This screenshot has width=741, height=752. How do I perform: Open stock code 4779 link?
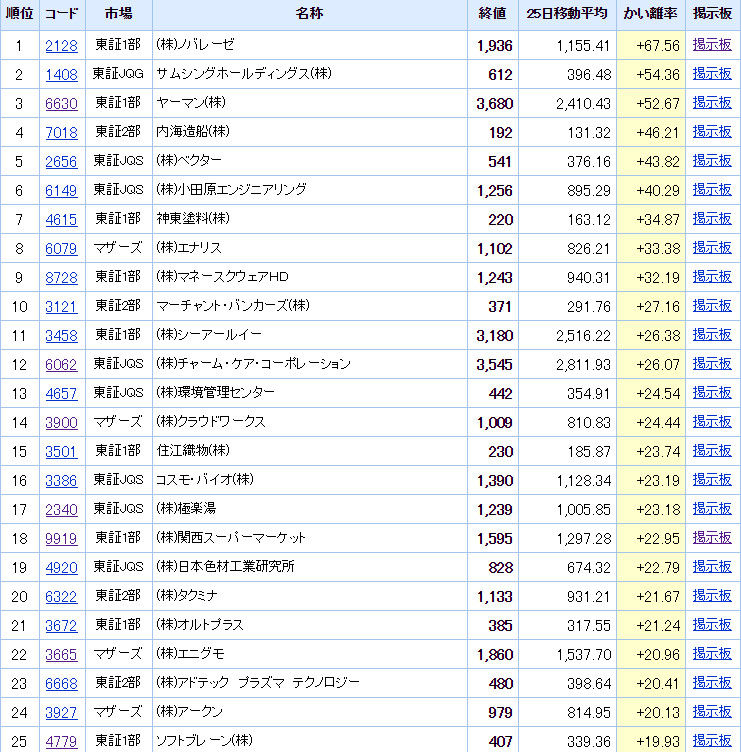coord(61,742)
